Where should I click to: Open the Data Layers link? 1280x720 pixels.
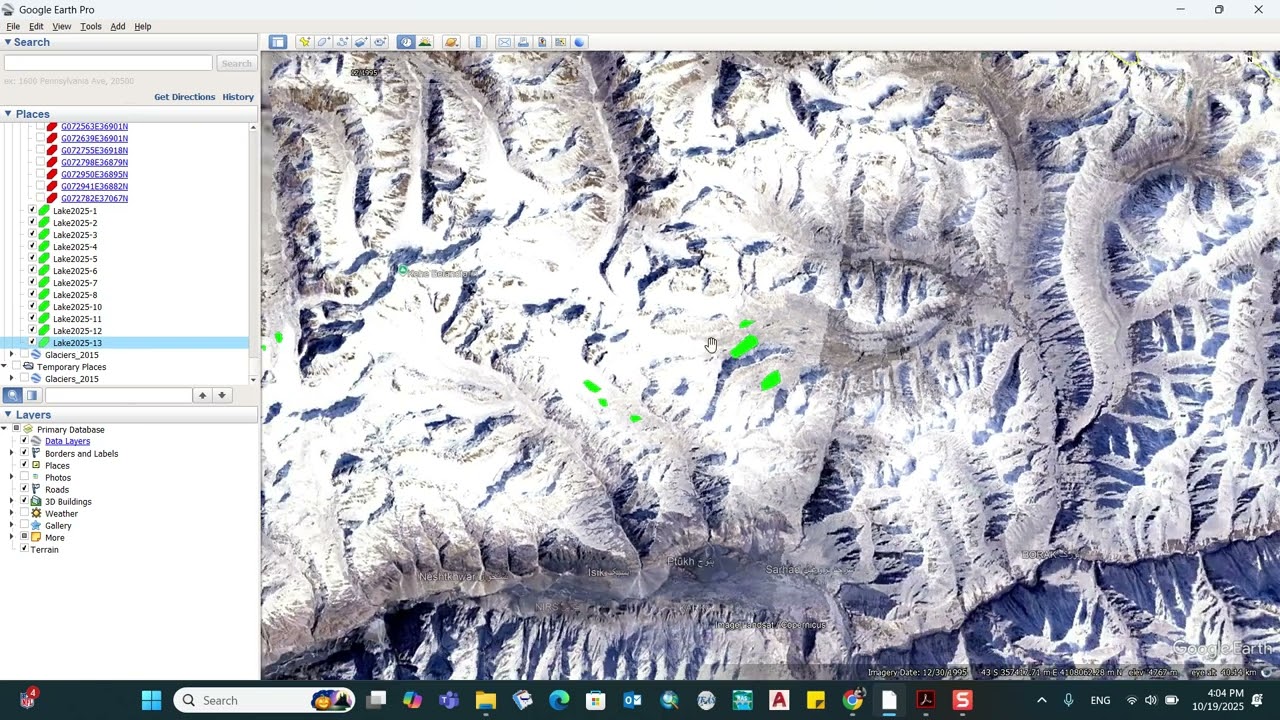pos(67,441)
